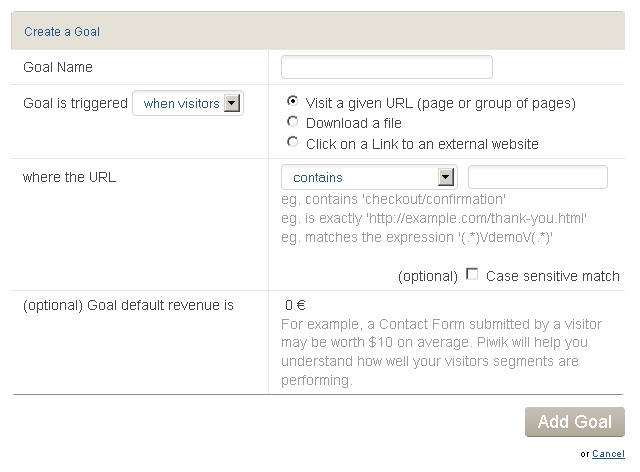Choose the 'Download a file' radio option

click(292, 122)
